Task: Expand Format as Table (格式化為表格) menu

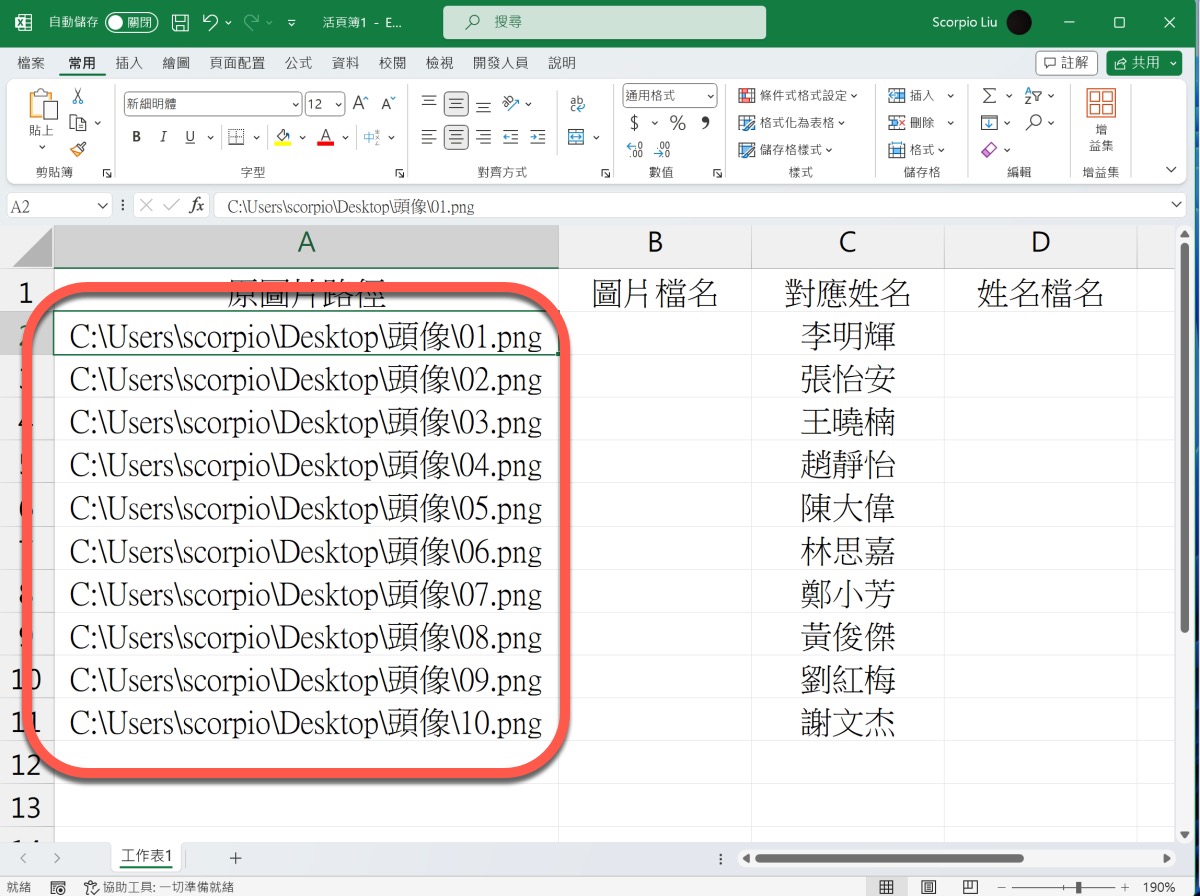Action: click(x=792, y=123)
